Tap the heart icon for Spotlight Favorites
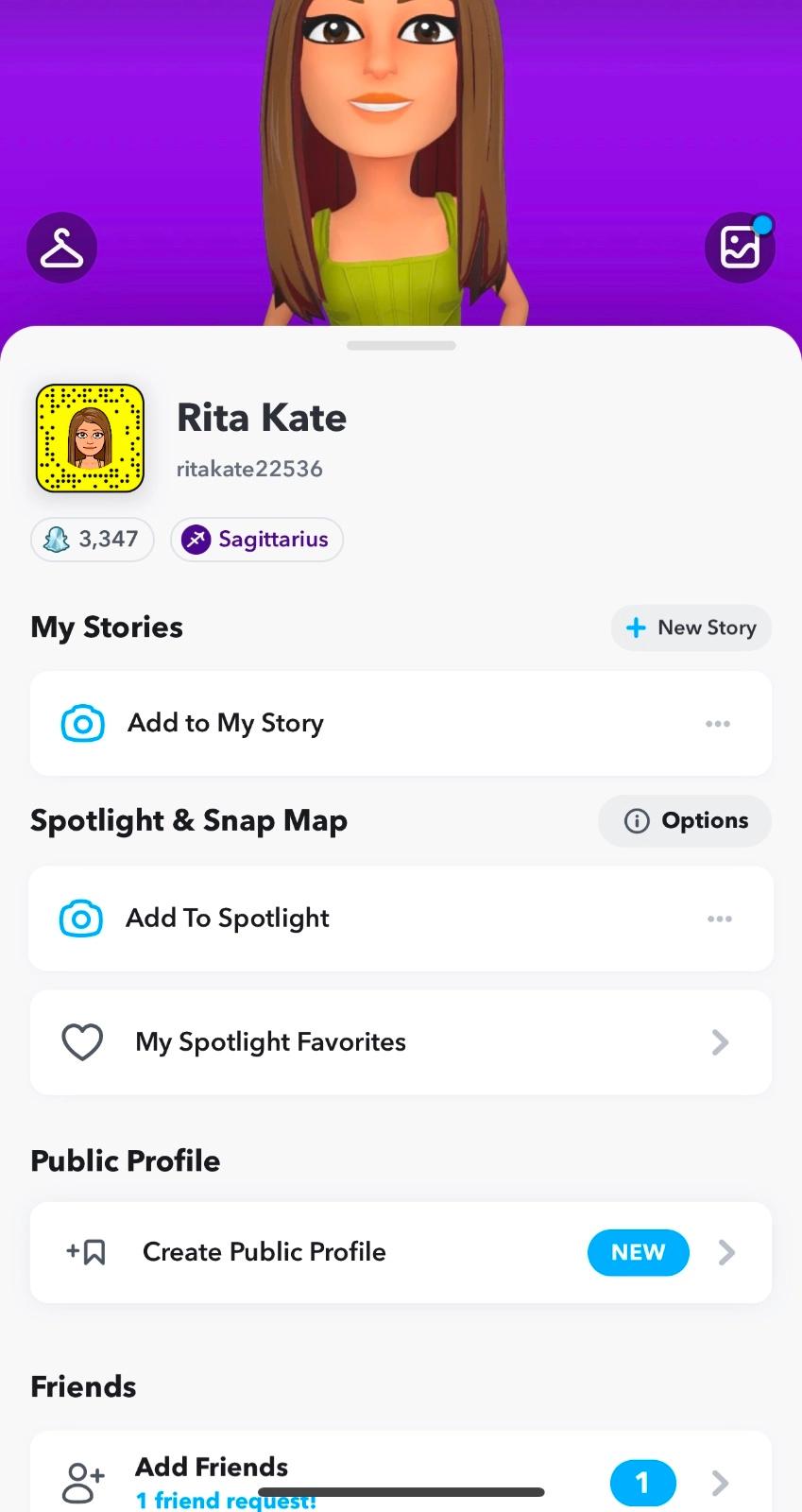This screenshot has width=802, height=1512. coord(82,1042)
